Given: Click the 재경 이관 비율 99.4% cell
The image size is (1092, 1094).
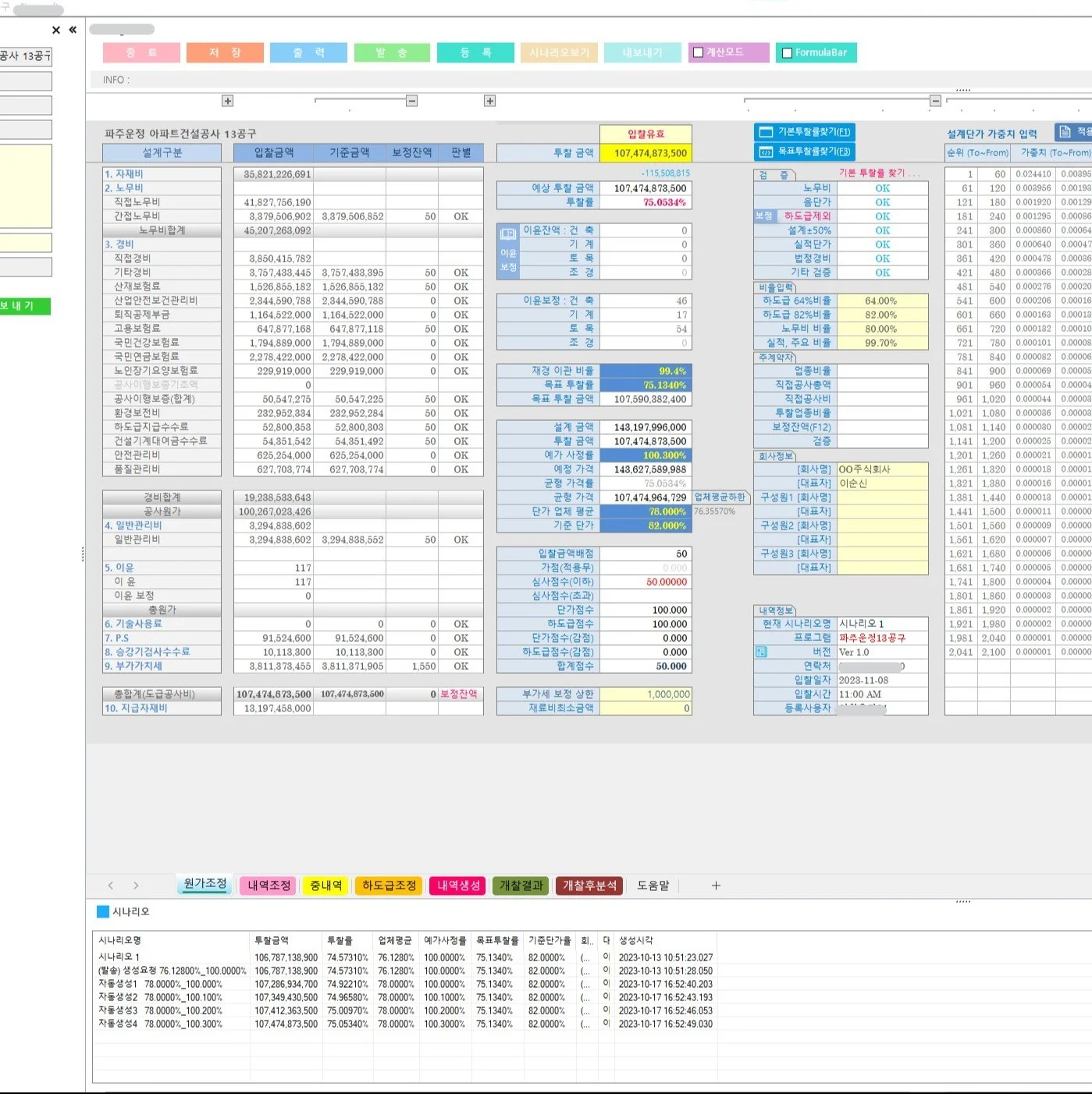Looking at the screenshot, I should click(646, 371).
